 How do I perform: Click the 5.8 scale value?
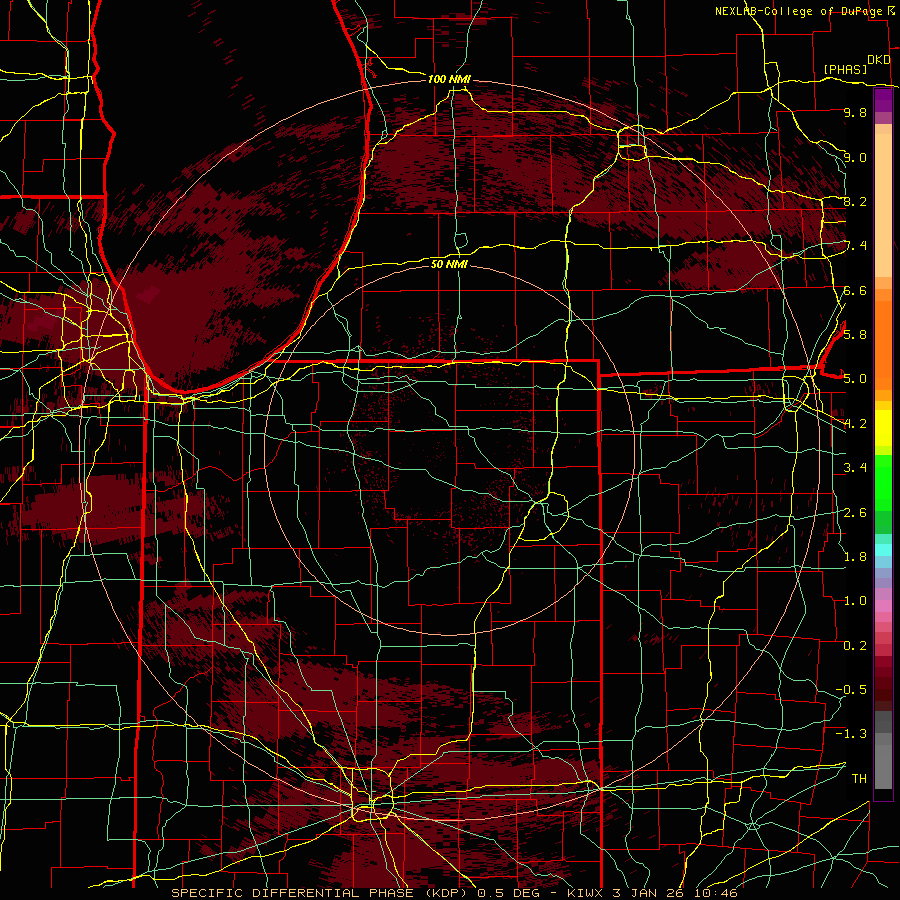click(x=855, y=334)
